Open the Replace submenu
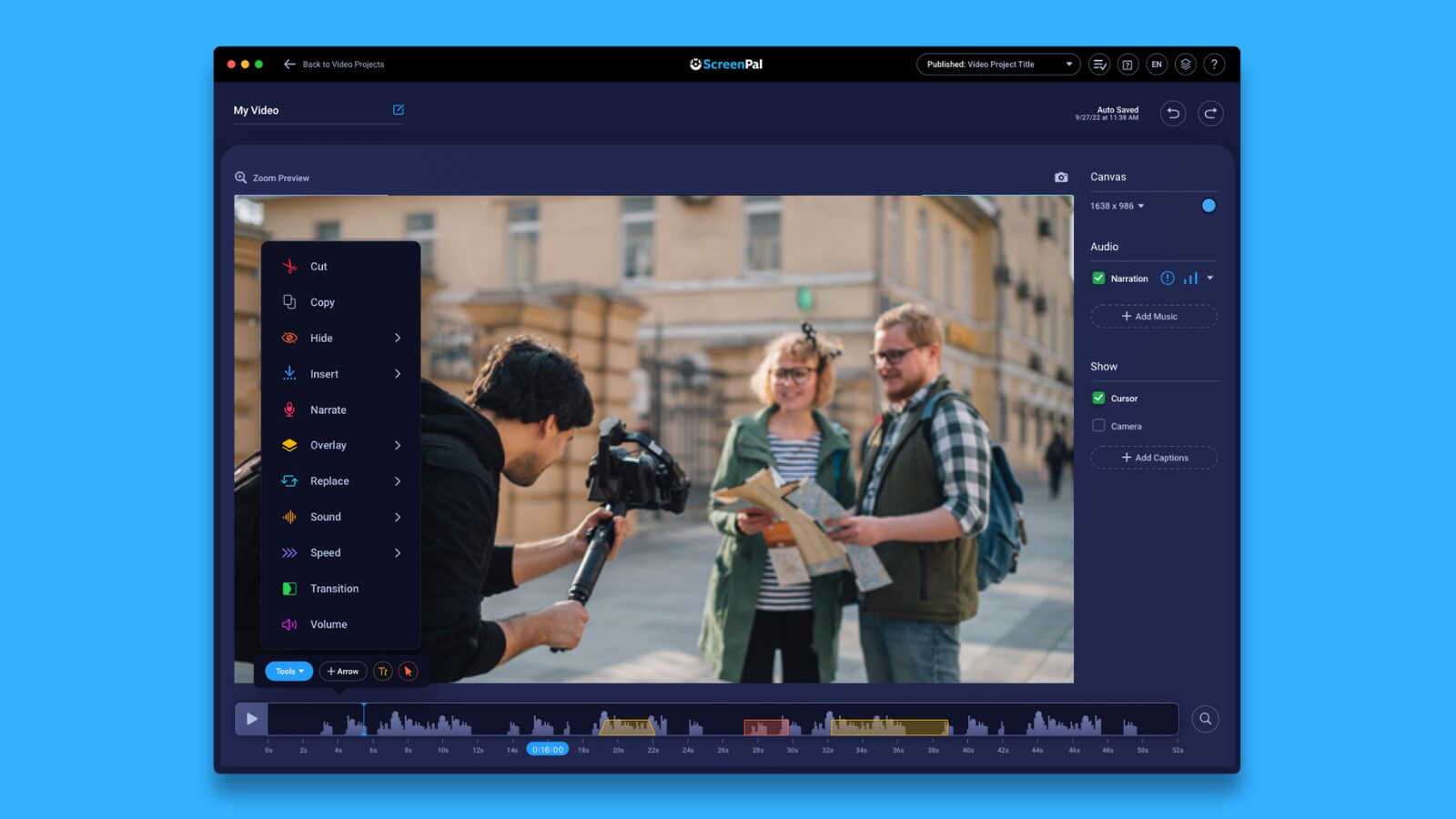The image size is (1456, 819). (329, 480)
